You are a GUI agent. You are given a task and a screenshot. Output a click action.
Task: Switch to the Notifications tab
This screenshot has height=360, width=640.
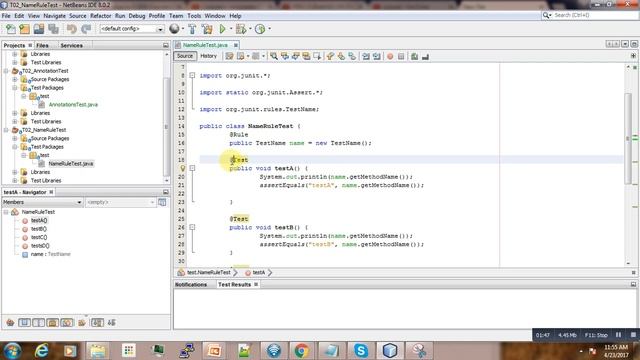[x=191, y=284]
